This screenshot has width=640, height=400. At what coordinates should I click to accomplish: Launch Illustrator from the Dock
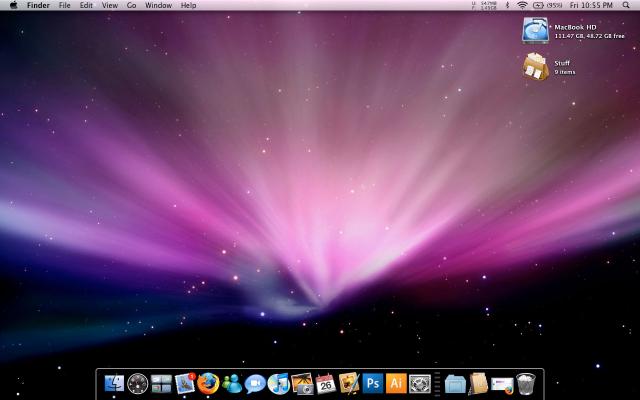[x=396, y=384]
